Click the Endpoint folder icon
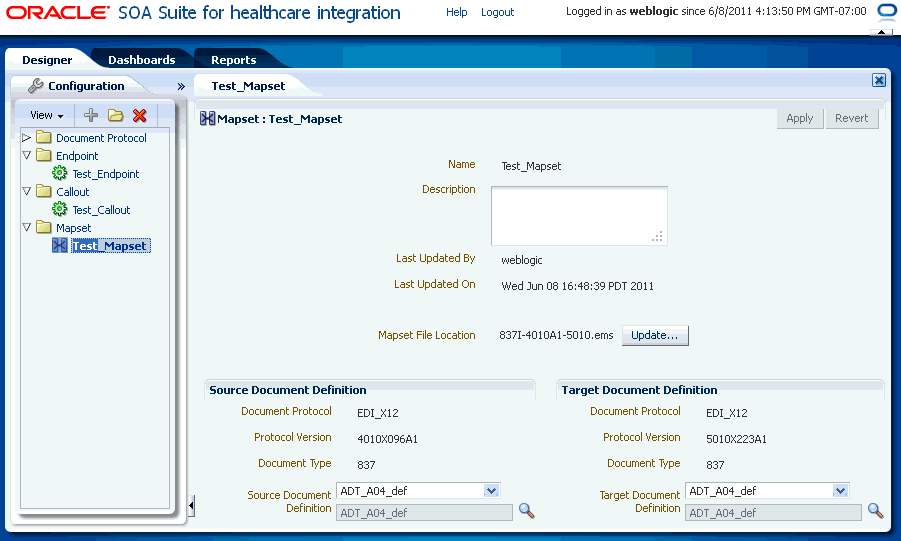The image size is (901, 541). [44, 155]
